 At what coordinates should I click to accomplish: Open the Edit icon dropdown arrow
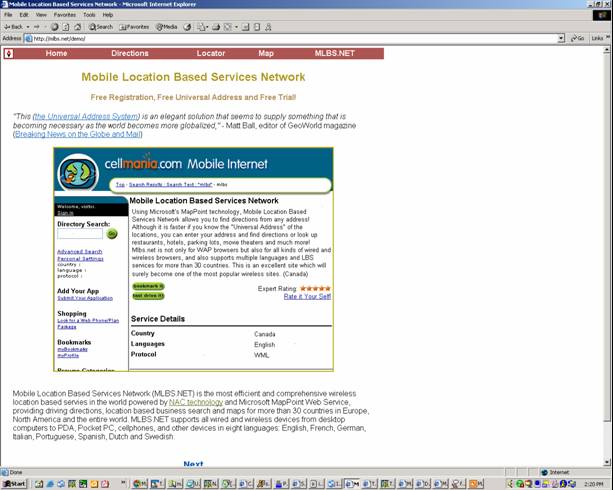click(x=236, y=27)
